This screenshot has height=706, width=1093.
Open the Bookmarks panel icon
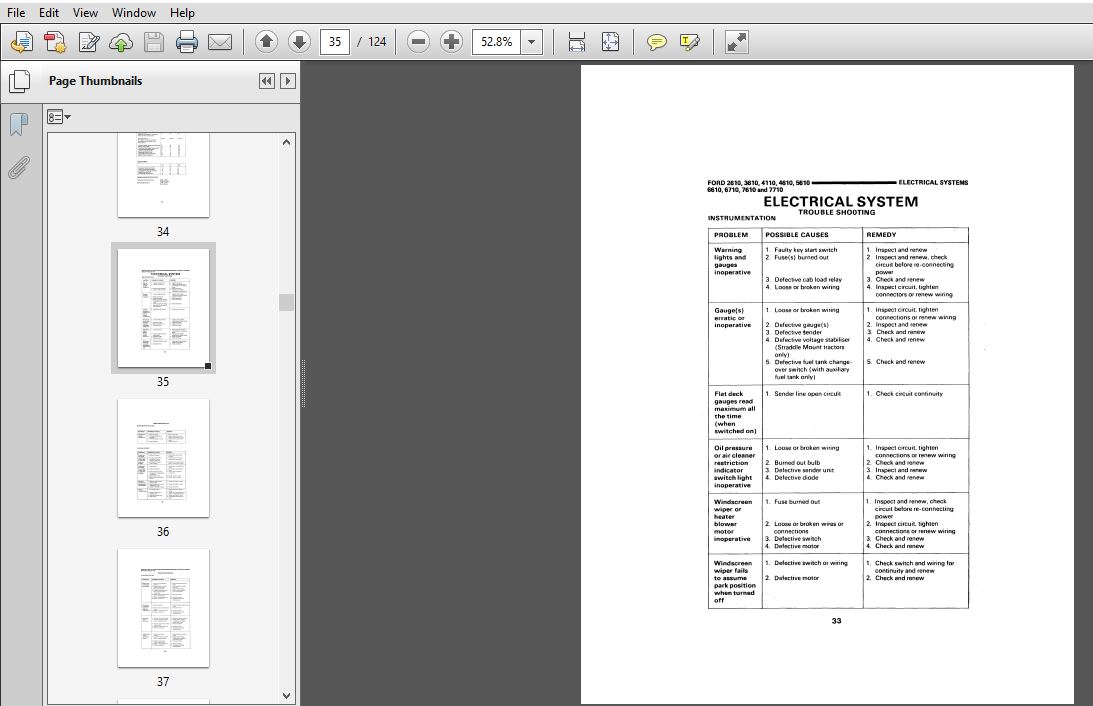(x=19, y=125)
